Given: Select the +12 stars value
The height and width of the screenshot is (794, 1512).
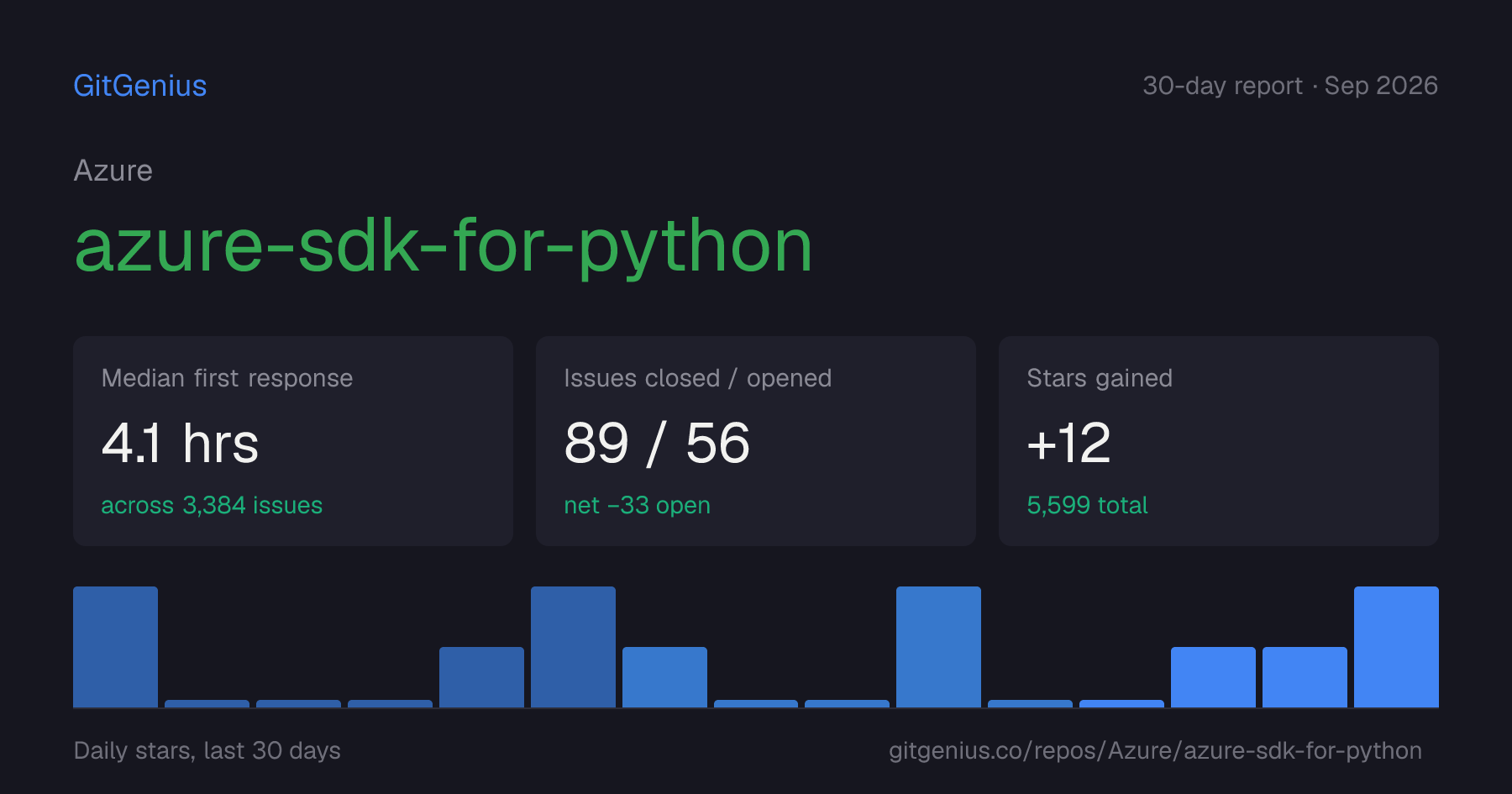Looking at the screenshot, I should coord(1068,443).
